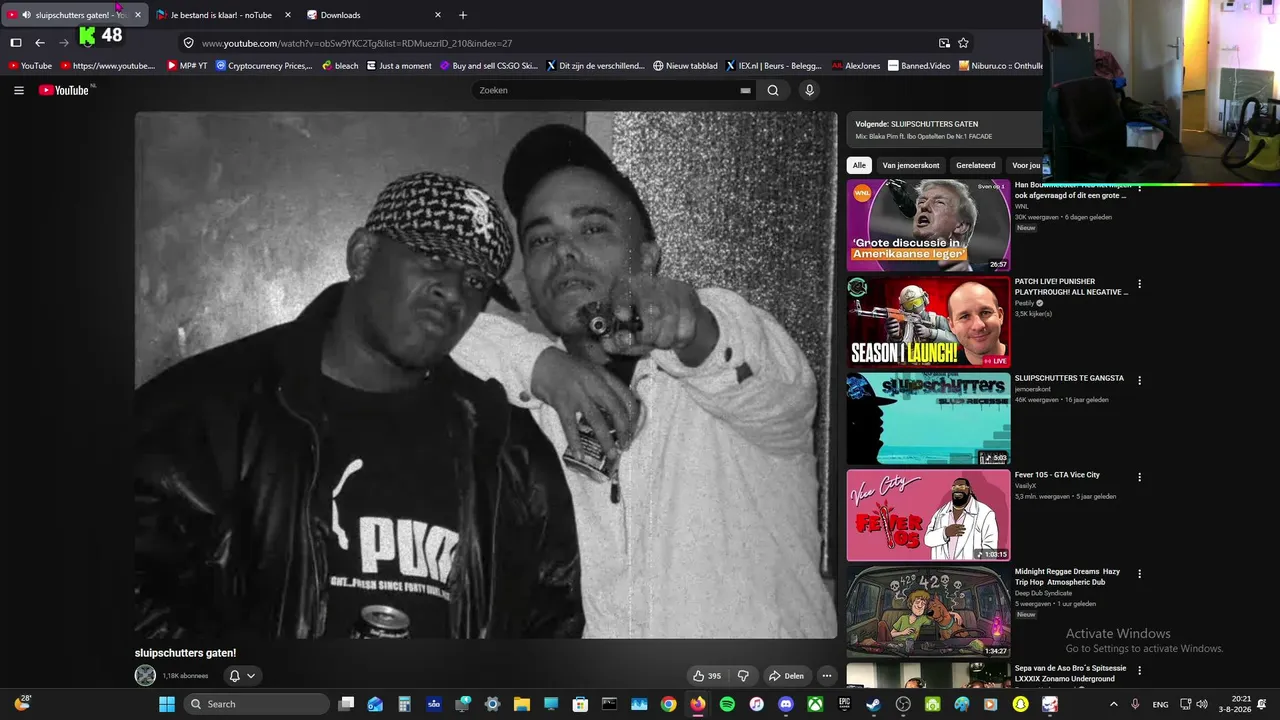The width and height of the screenshot is (1280, 720).
Task: Open Google Chrome from the taskbar
Action: [x=668, y=704]
